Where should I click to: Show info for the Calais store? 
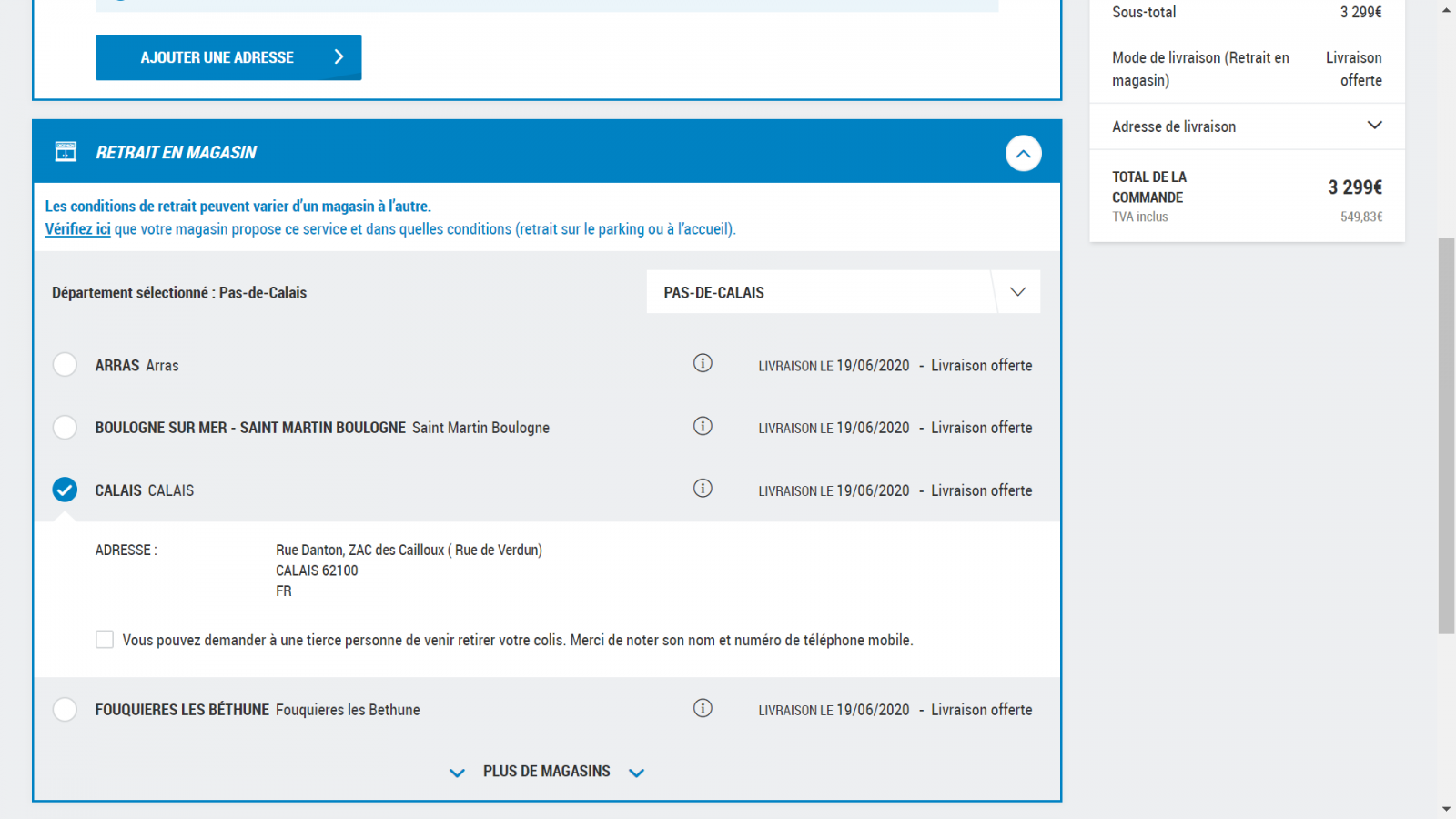point(703,489)
